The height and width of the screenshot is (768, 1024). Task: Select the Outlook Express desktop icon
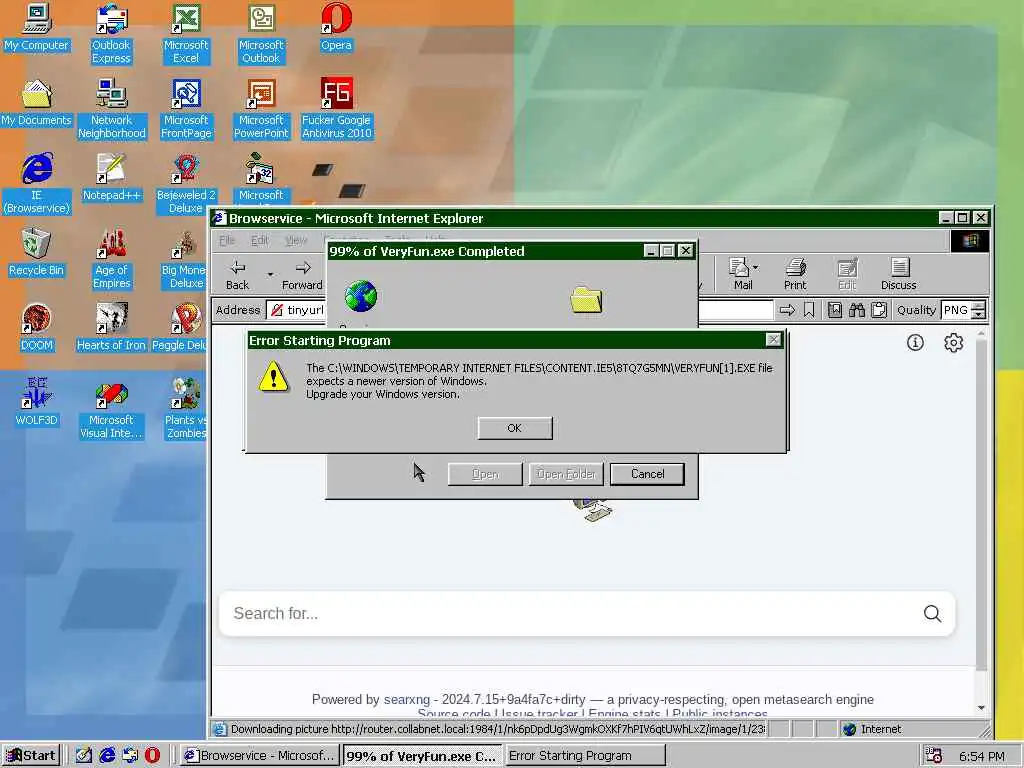click(111, 34)
